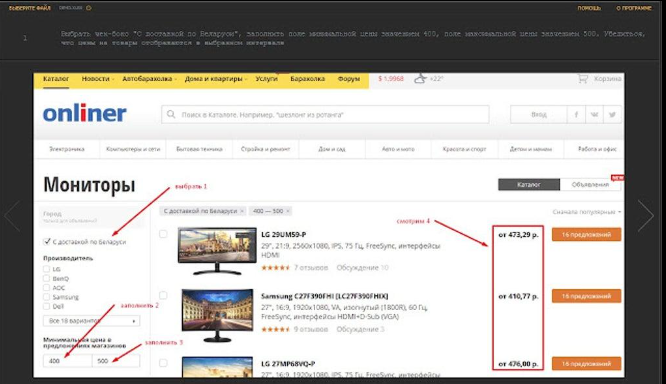
Task: Go to the previous slide arrow
Action: (x=12, y=216)
